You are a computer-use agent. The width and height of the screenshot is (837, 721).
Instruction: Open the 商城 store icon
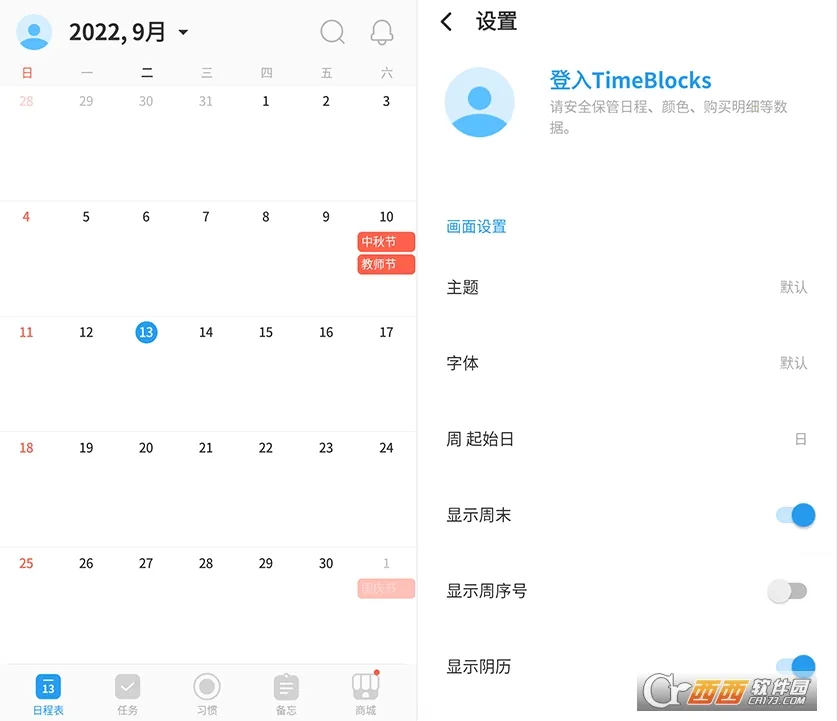click(365, 687)
